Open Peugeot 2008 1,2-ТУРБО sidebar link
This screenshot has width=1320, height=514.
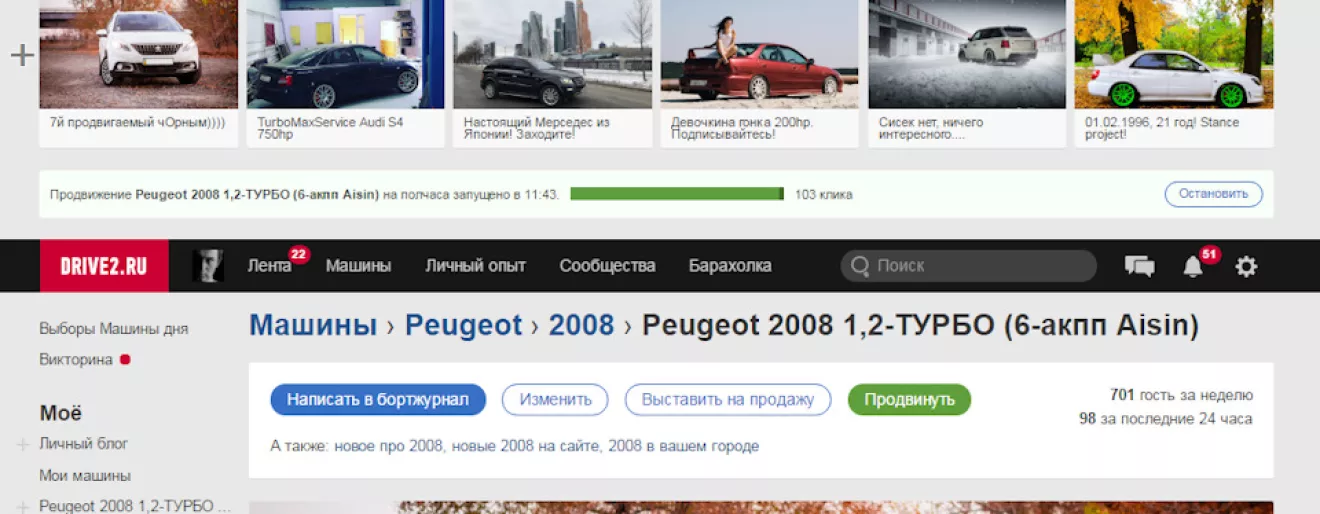135,506
